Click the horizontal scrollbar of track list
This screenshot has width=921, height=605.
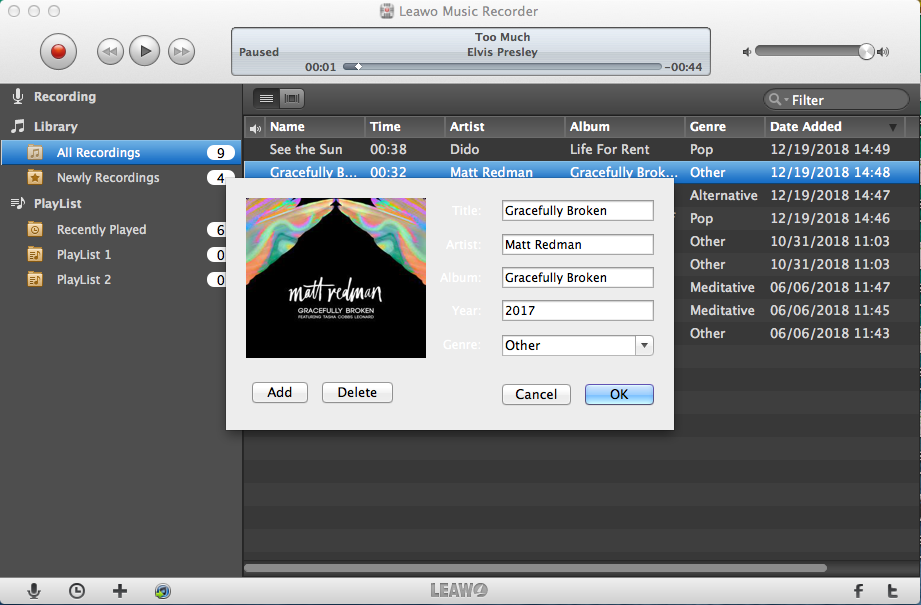[535, 568]
